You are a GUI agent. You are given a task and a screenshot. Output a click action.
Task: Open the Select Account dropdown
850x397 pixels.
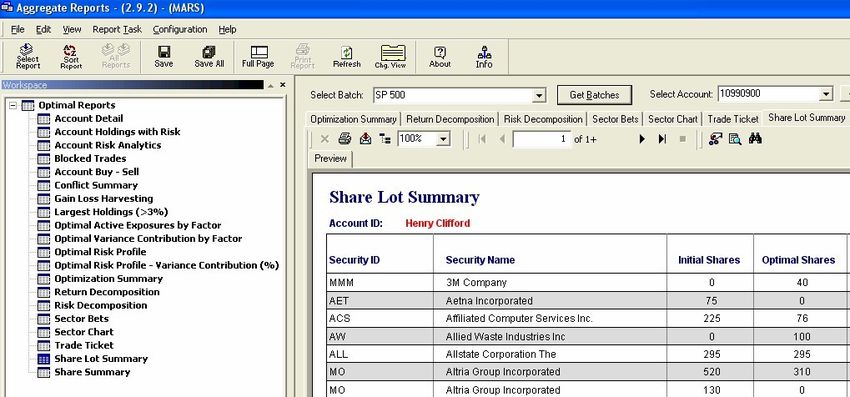click(826, 94)
